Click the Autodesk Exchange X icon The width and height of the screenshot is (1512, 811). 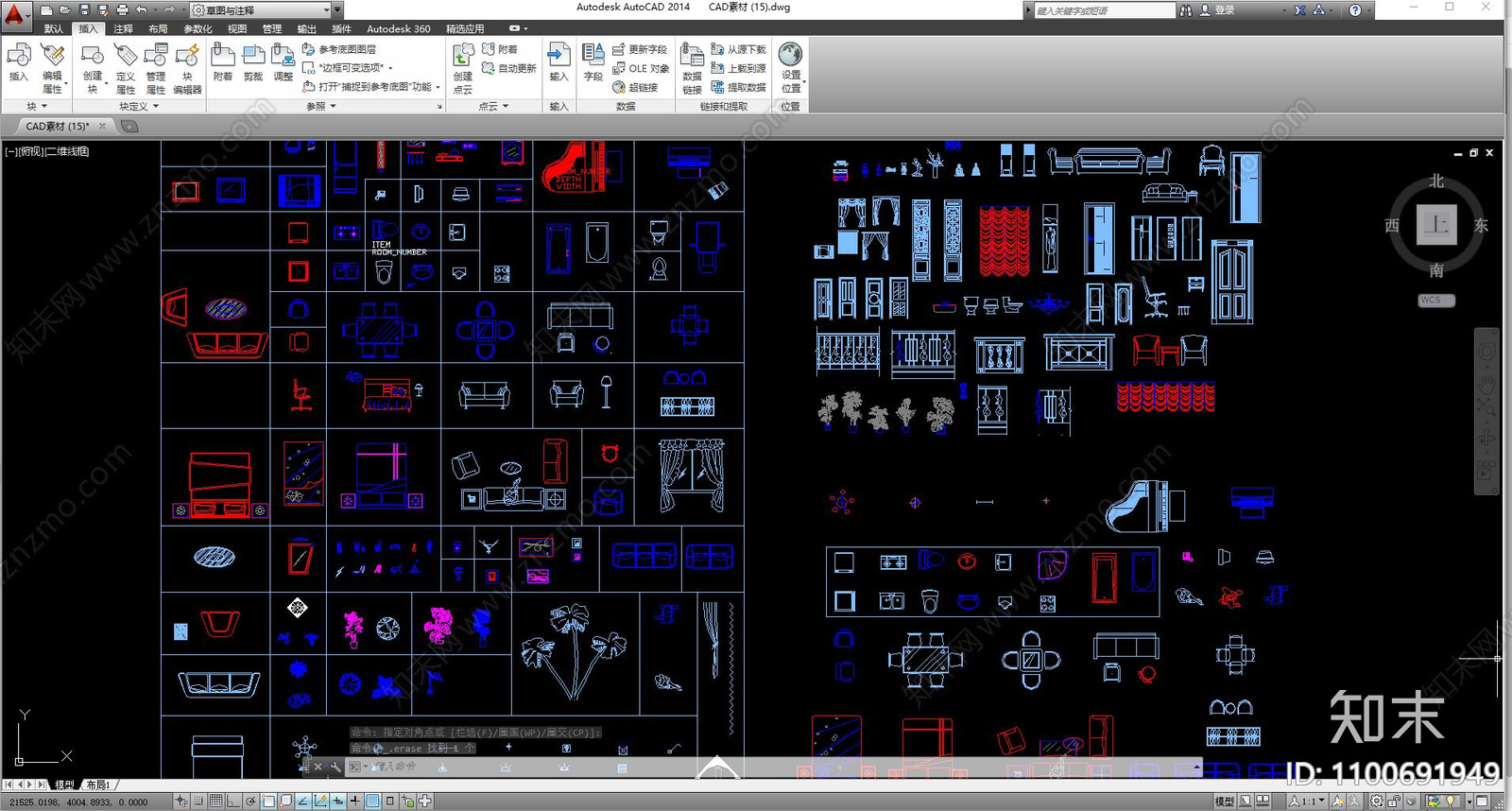[x=1300, y=9]
